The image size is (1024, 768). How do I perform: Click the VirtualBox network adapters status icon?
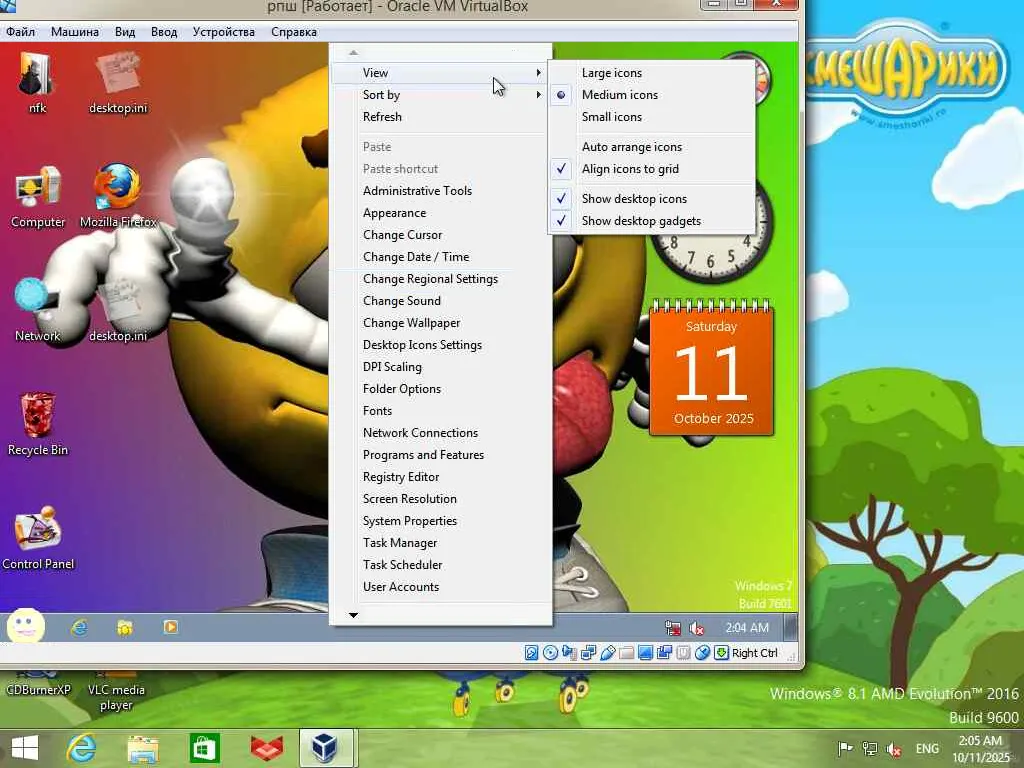pos(588,652)
